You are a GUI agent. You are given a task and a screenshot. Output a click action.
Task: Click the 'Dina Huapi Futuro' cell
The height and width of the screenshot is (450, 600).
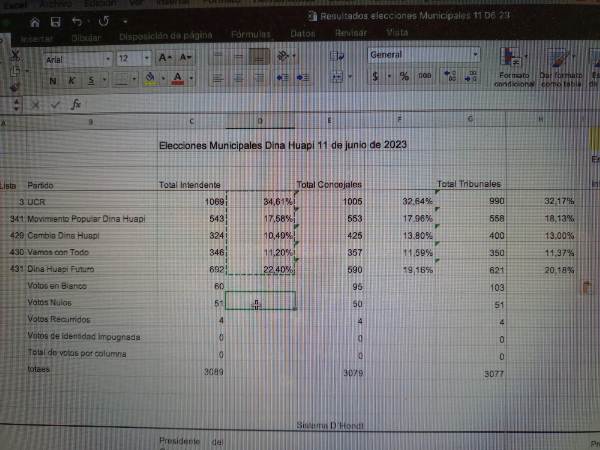click(91, 269)
